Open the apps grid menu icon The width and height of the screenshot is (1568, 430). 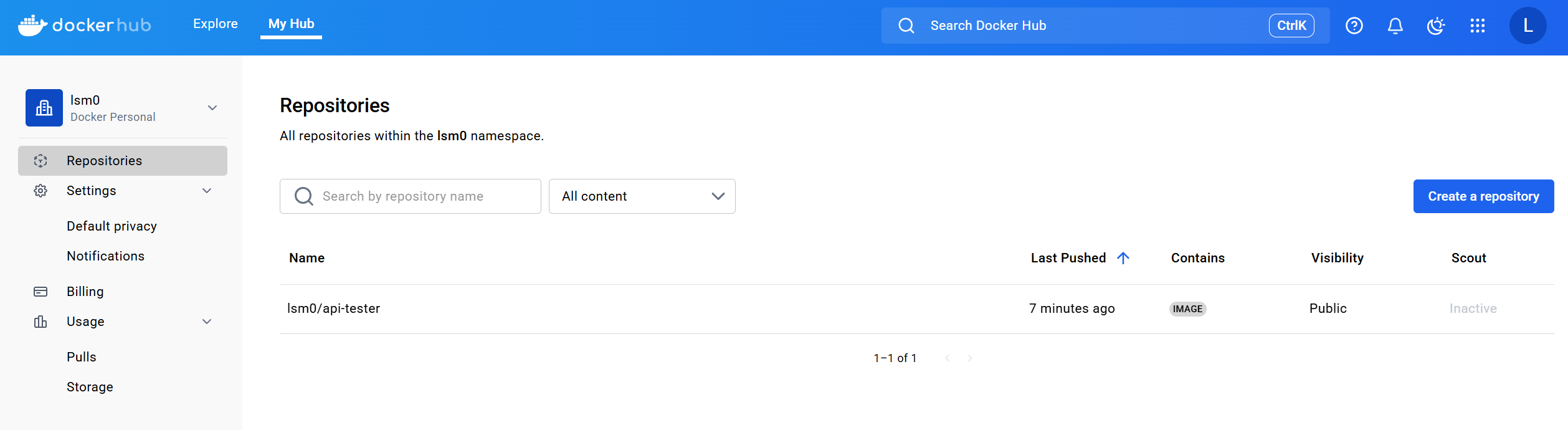coord(1478,26)
